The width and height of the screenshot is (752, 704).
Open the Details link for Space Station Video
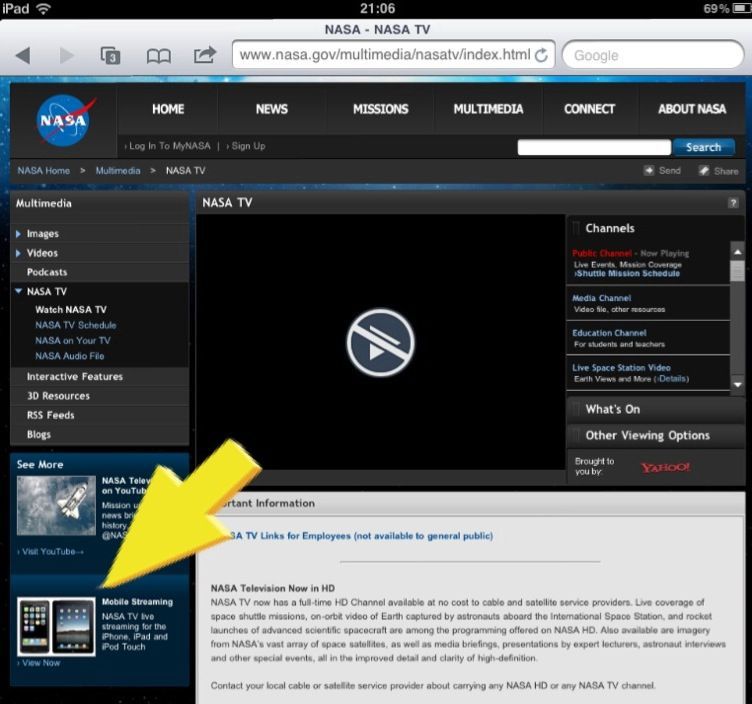click(673, 379)
